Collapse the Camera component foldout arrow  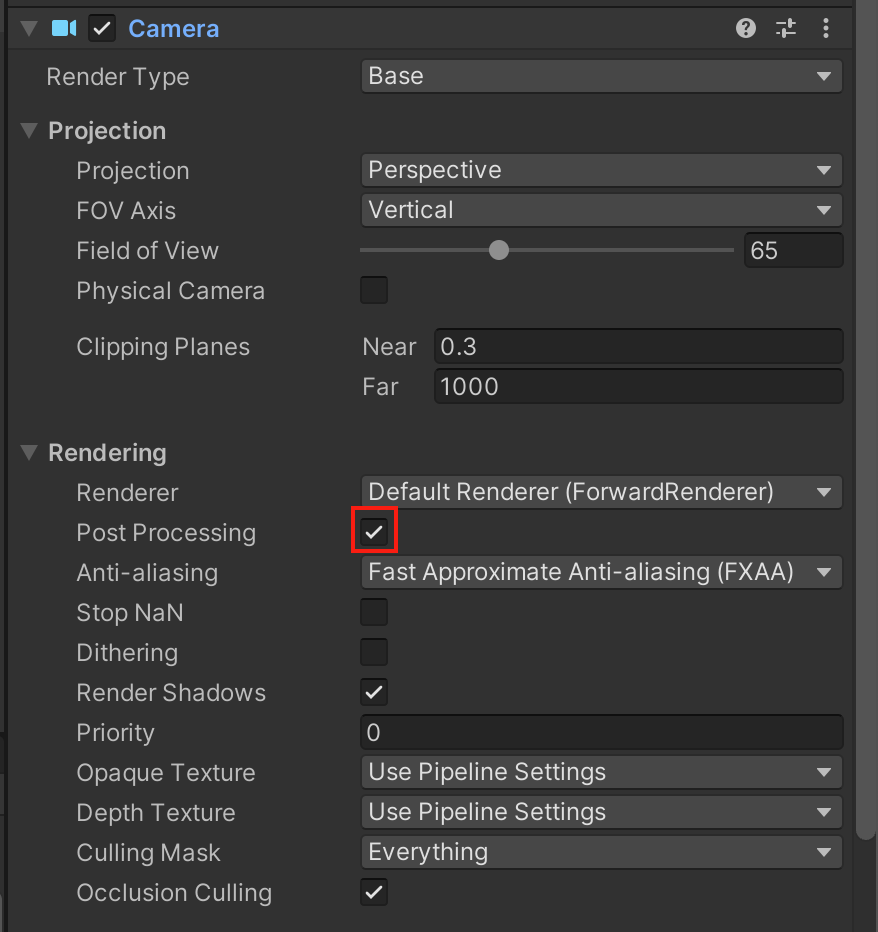point(28,28)
